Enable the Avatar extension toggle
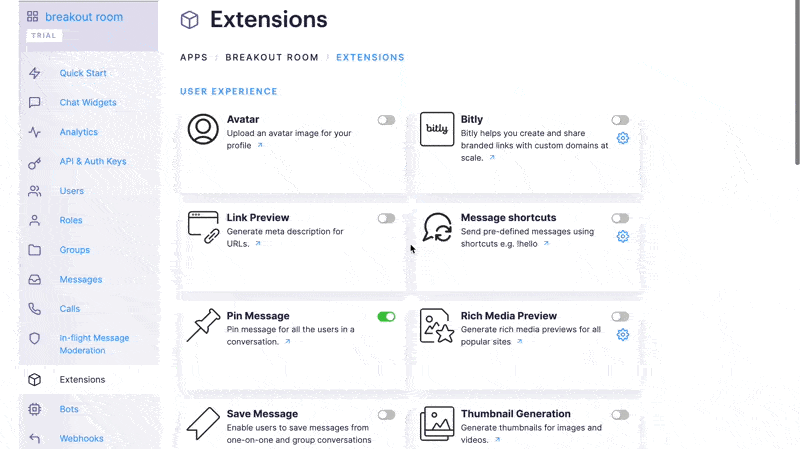The image size is (800, 449). pyautogui.click(x=386, y=120)
